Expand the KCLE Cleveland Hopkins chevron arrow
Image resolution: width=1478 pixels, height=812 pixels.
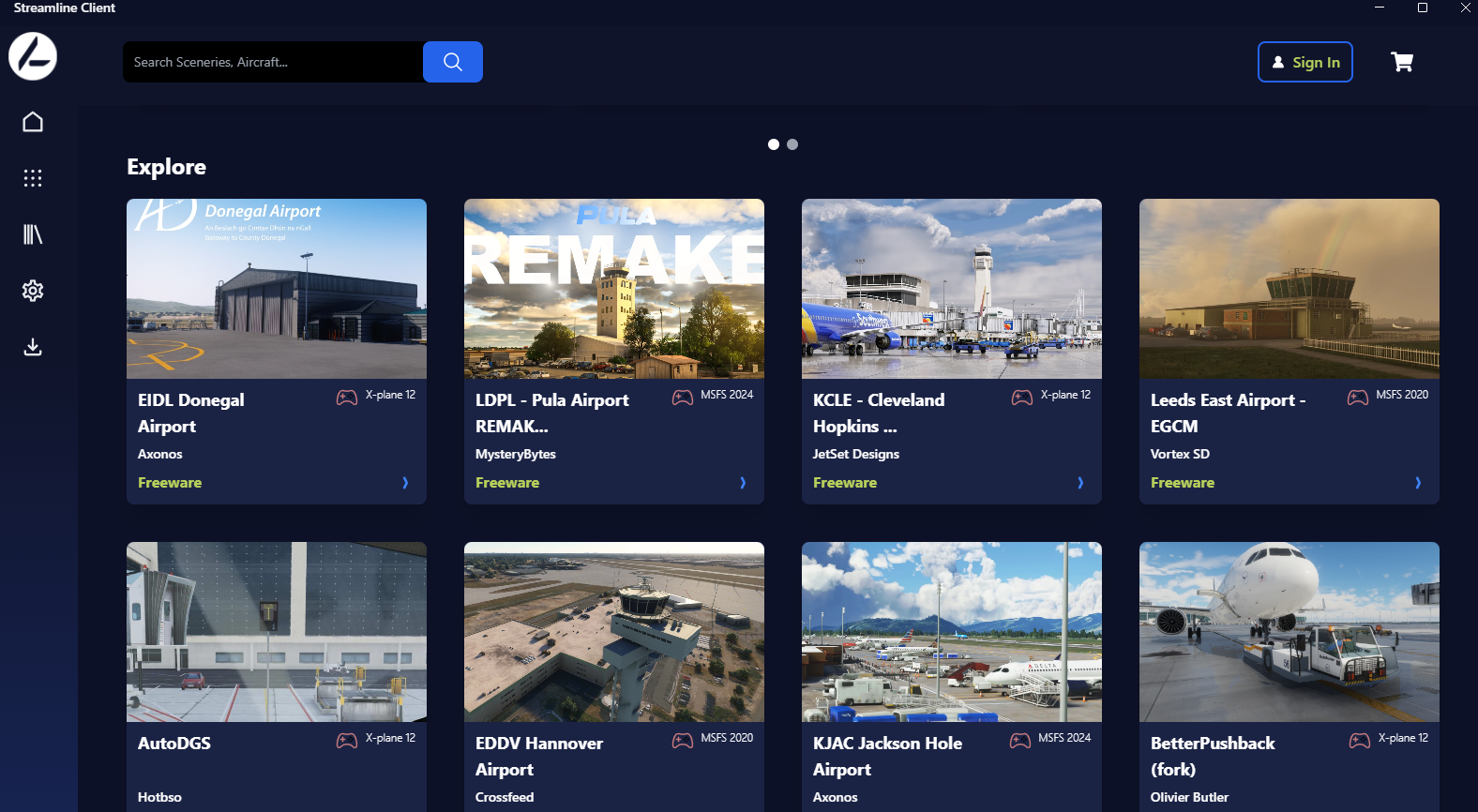click(1080, 483)
